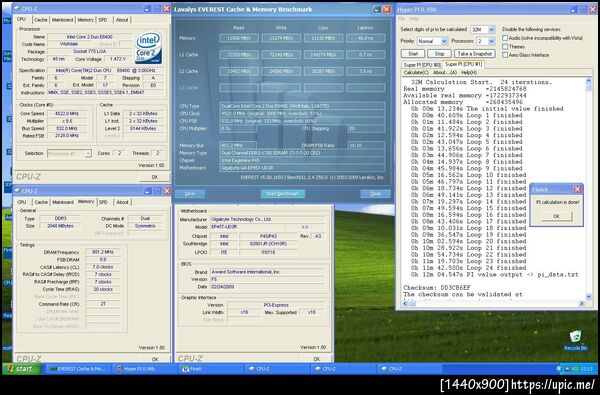Image resolution: width=600 pixels, height=395 pixels.
Task: Click the Specification field Intel Core2 Duo E8400
Action: [106, 70]
